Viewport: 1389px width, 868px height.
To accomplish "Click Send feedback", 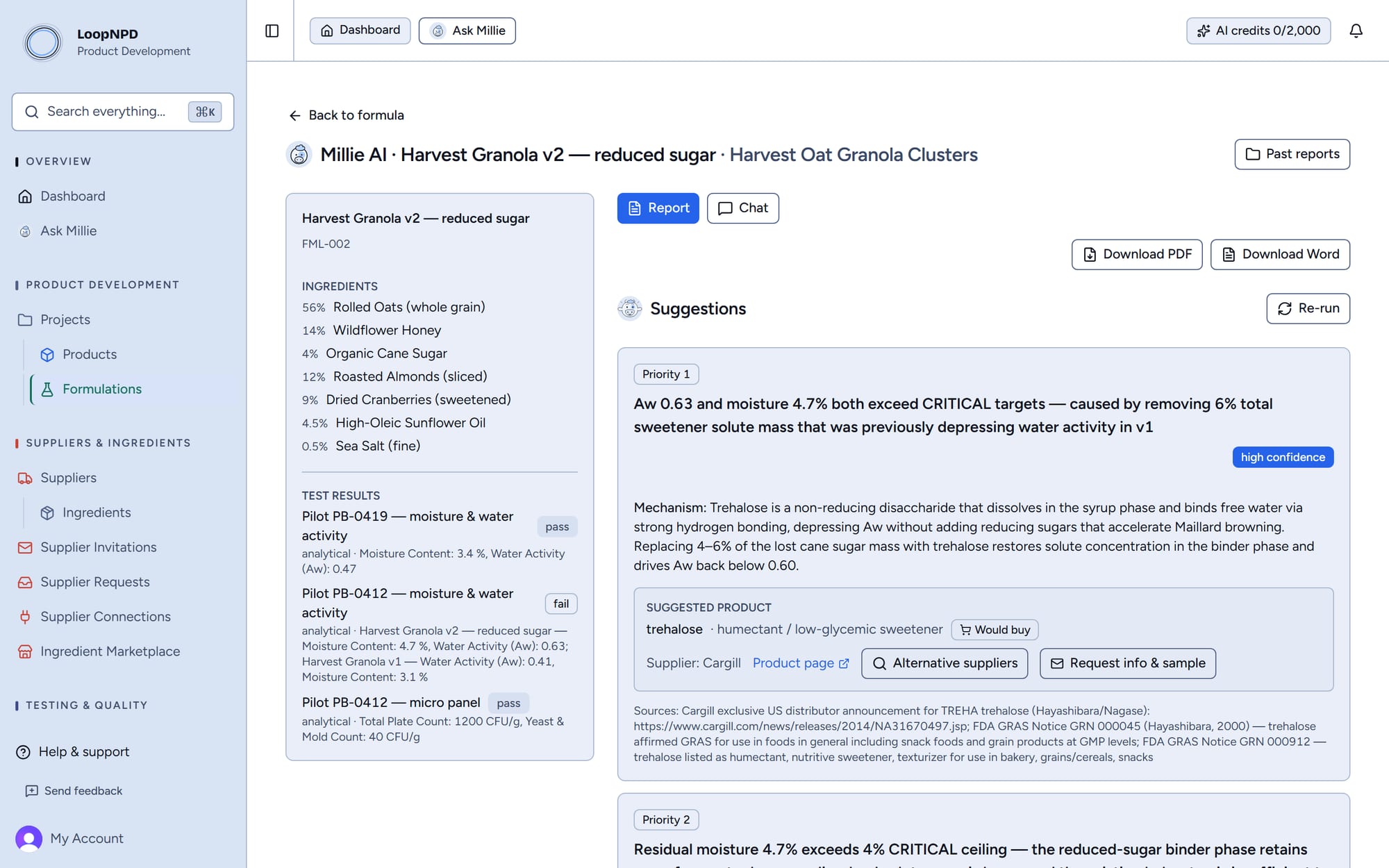I will point(74,791).
